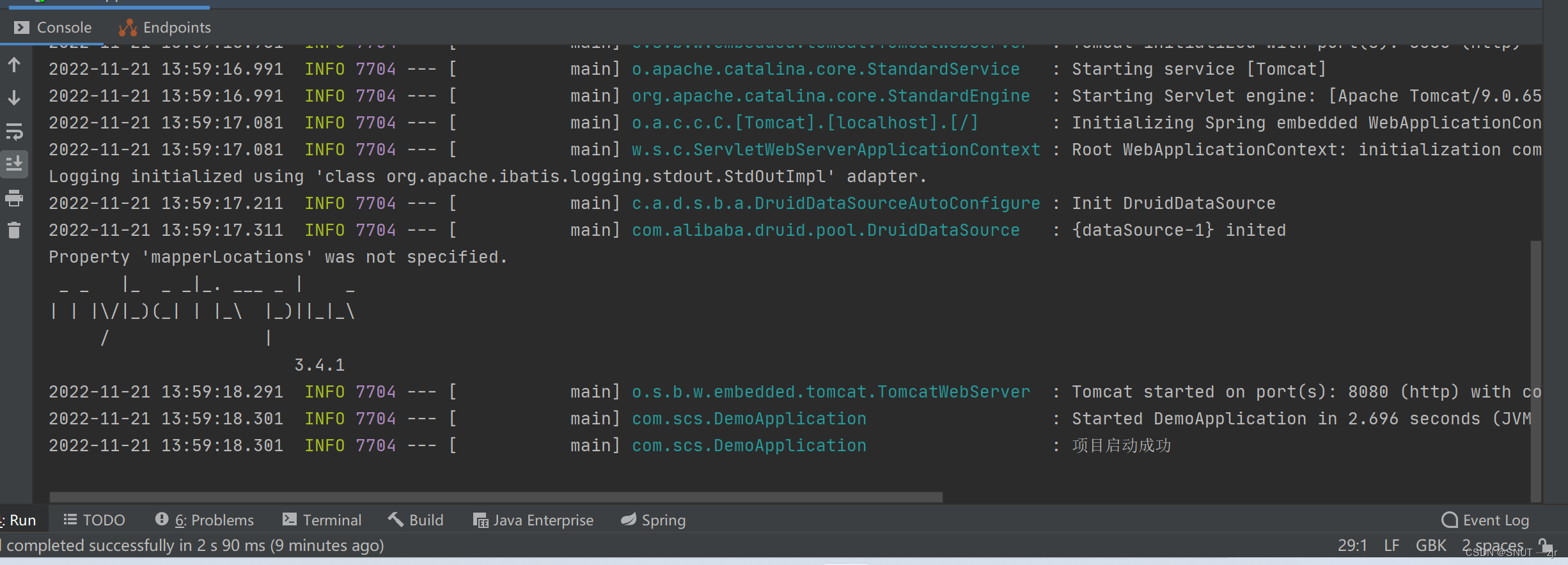The image size is (1568, 565).
Task: Click org.apache.catalina.core.StandardEngine logger link
Action: pyautogui.click(x=831, y=96)
